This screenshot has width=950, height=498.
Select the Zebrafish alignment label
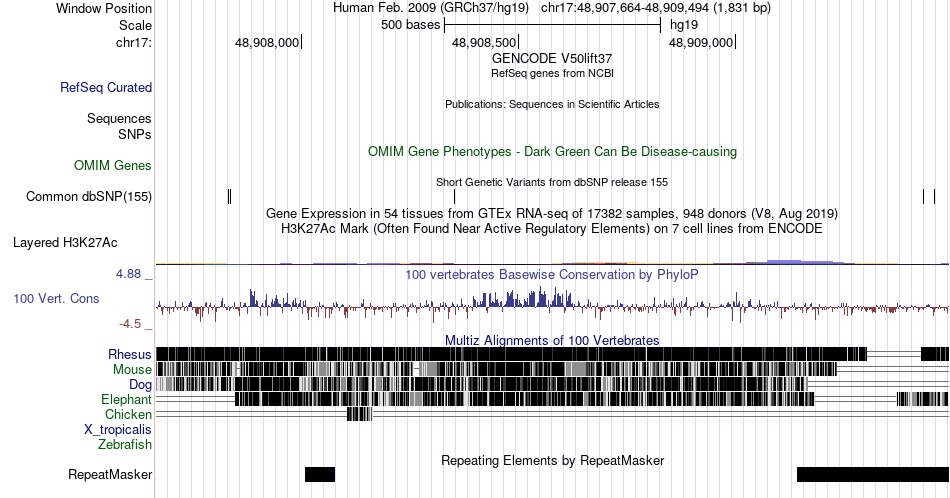[125, 444]
